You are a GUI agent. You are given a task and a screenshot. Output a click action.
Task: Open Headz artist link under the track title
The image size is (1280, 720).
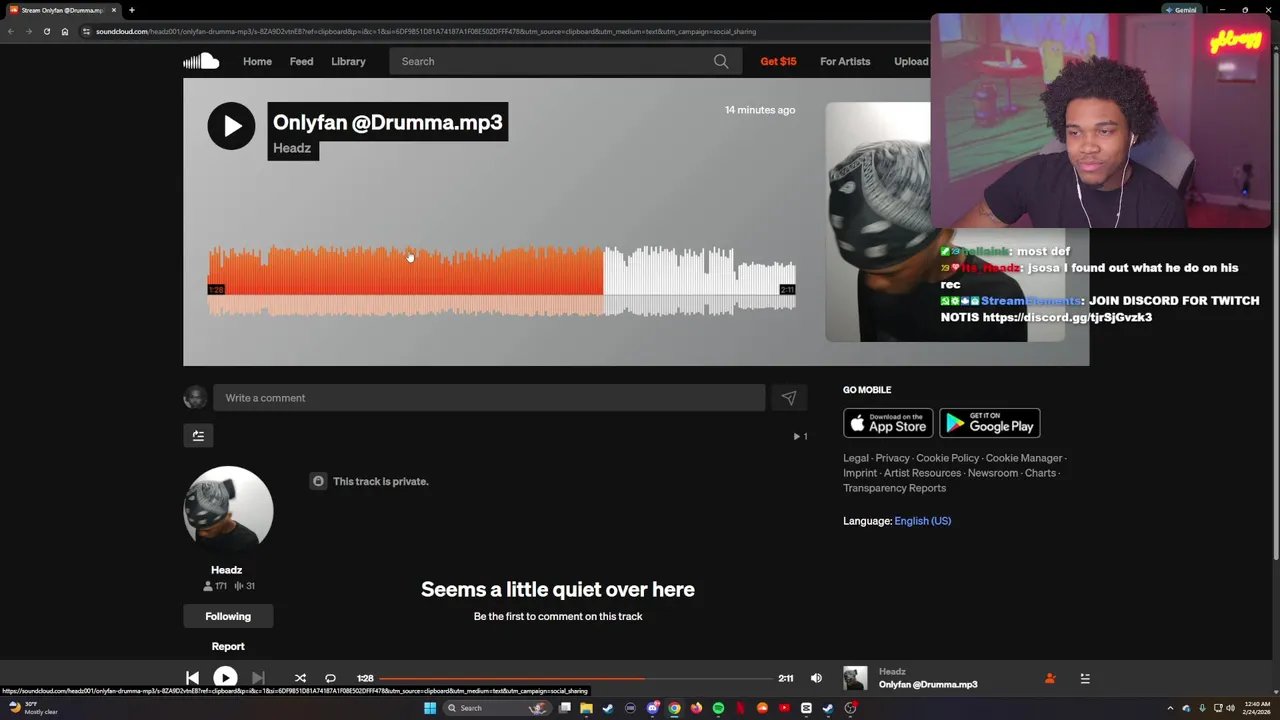point(292,148)
